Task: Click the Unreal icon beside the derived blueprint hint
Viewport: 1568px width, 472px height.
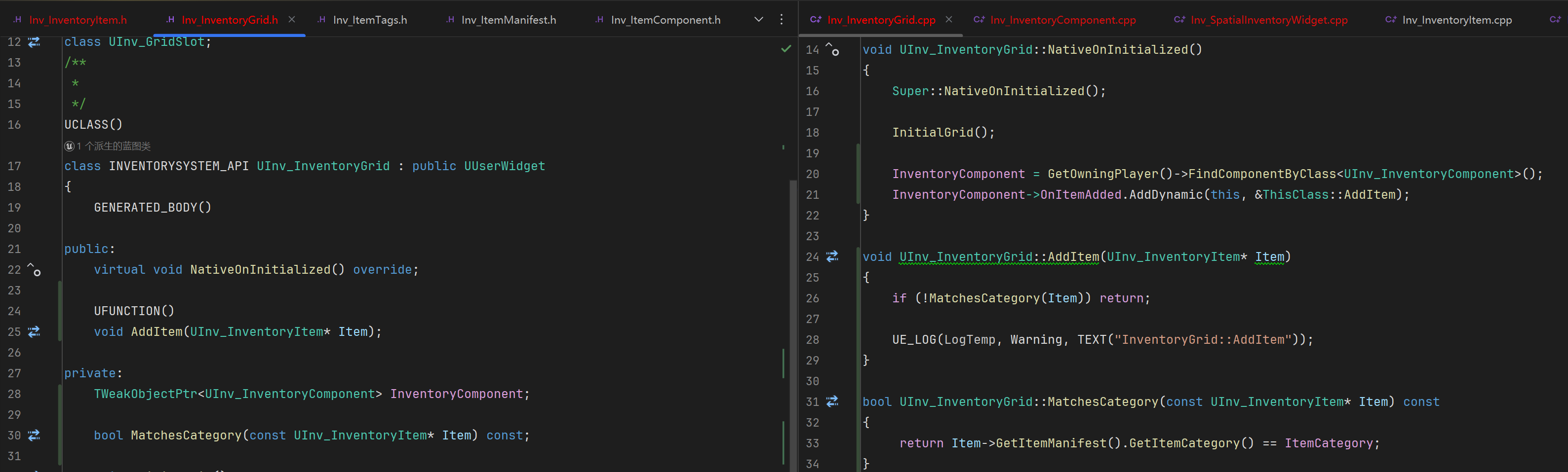Action: coord(70,146)
